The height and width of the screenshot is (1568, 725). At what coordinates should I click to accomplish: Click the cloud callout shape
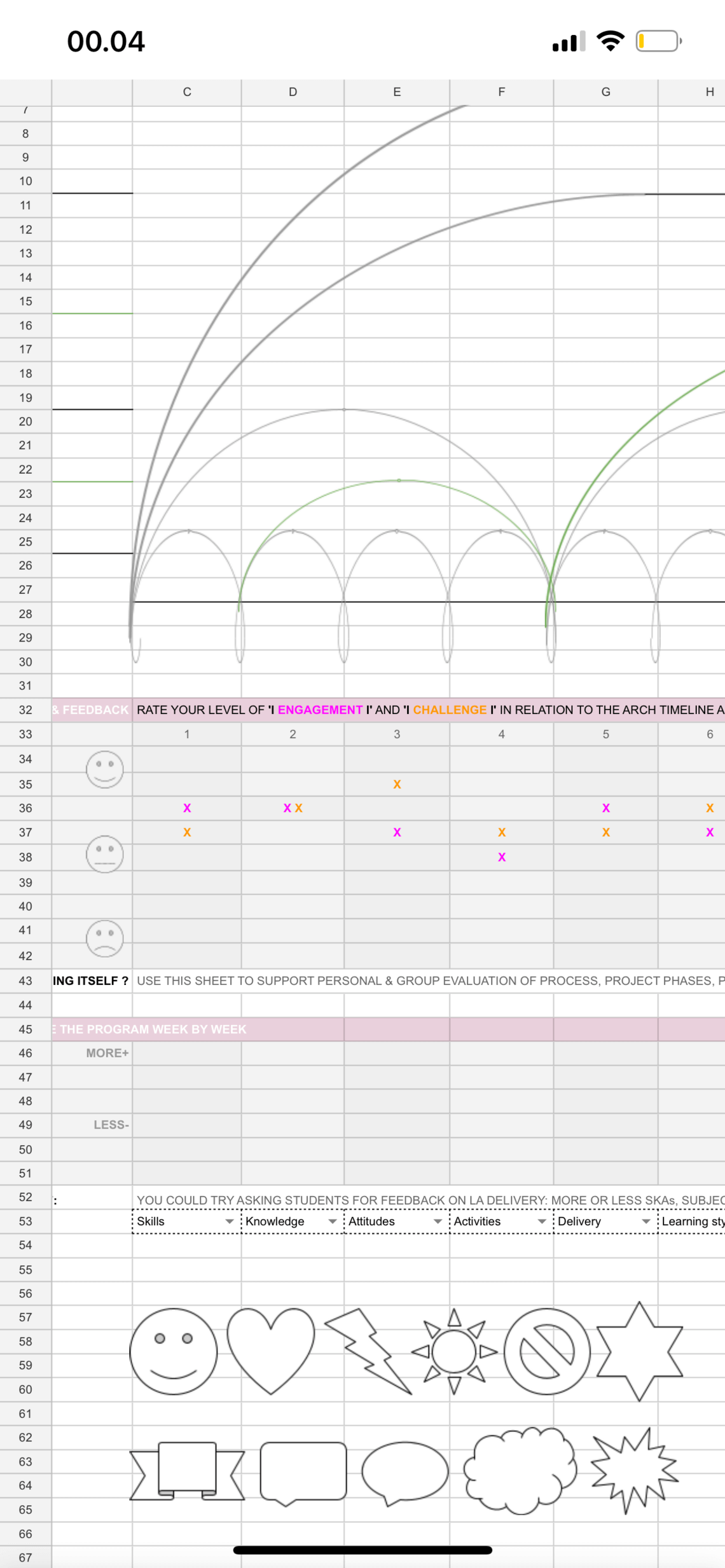click(x=520, y=1470)
